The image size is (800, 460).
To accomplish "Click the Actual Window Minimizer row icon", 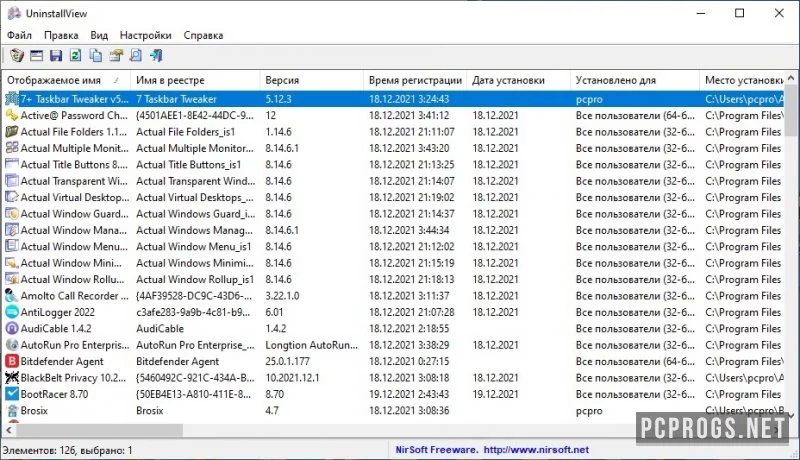I will pos(12,263).
